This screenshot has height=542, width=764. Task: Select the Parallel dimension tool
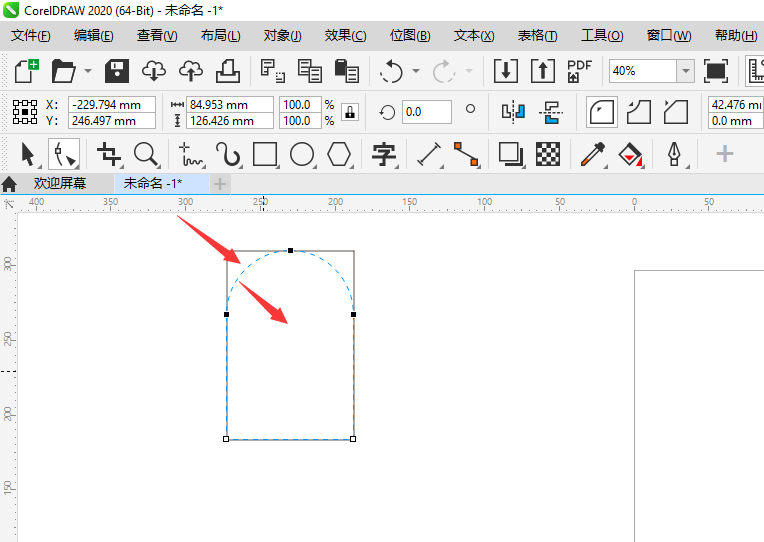pos(429,155)
